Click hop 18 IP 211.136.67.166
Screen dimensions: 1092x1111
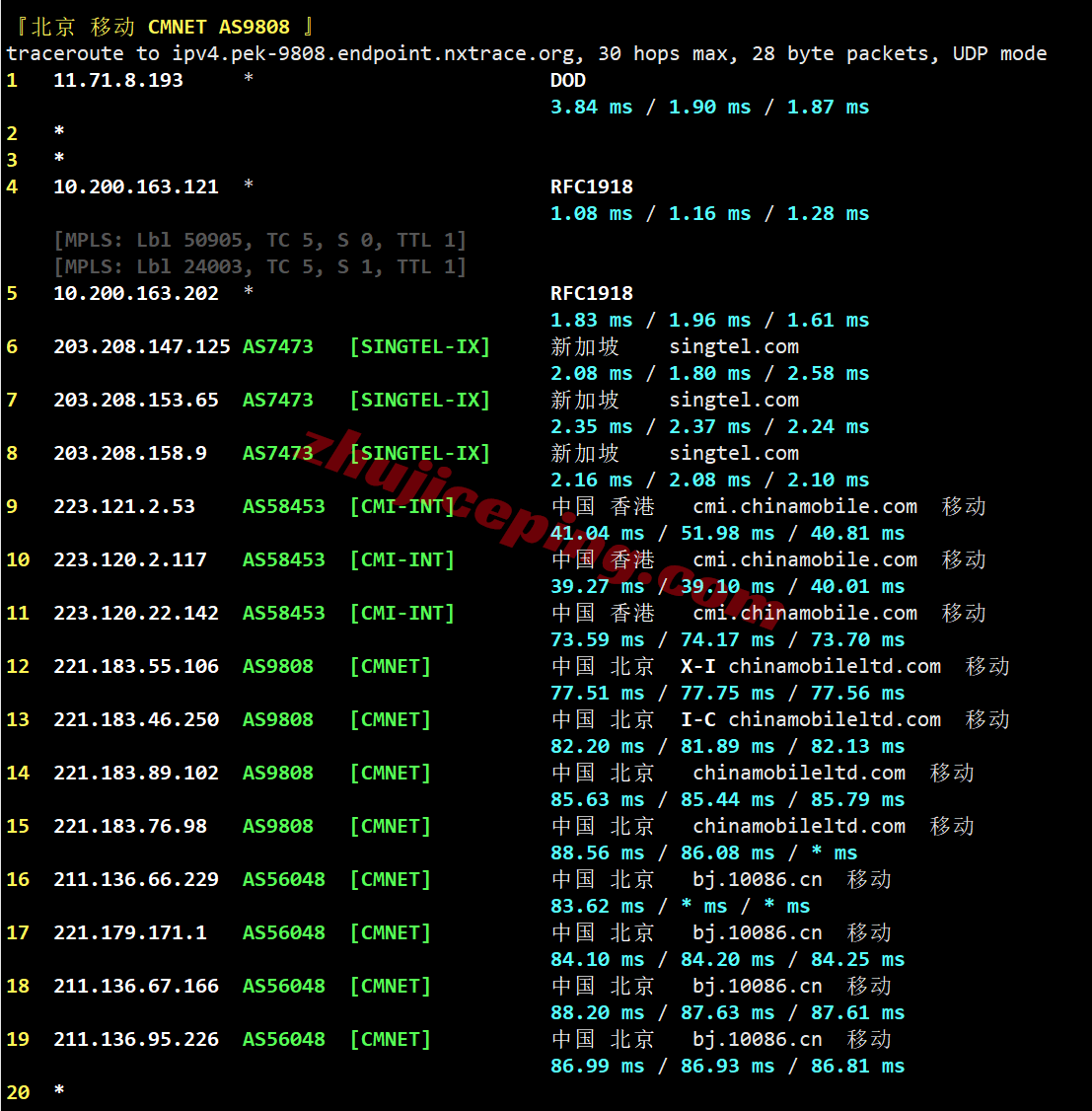click(x=136, y=987)
